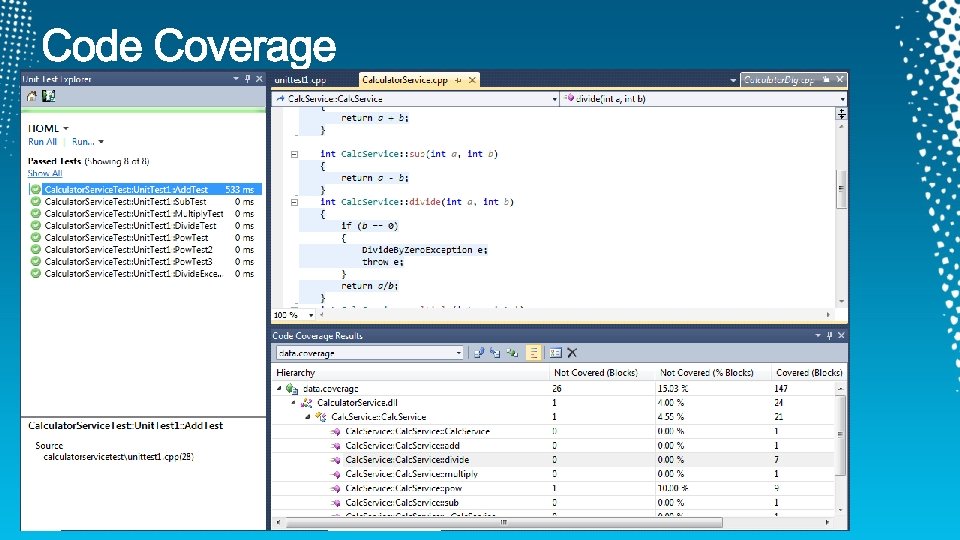
Task: Collapse the CalcService::divide code block
Action: click(294, 202)
